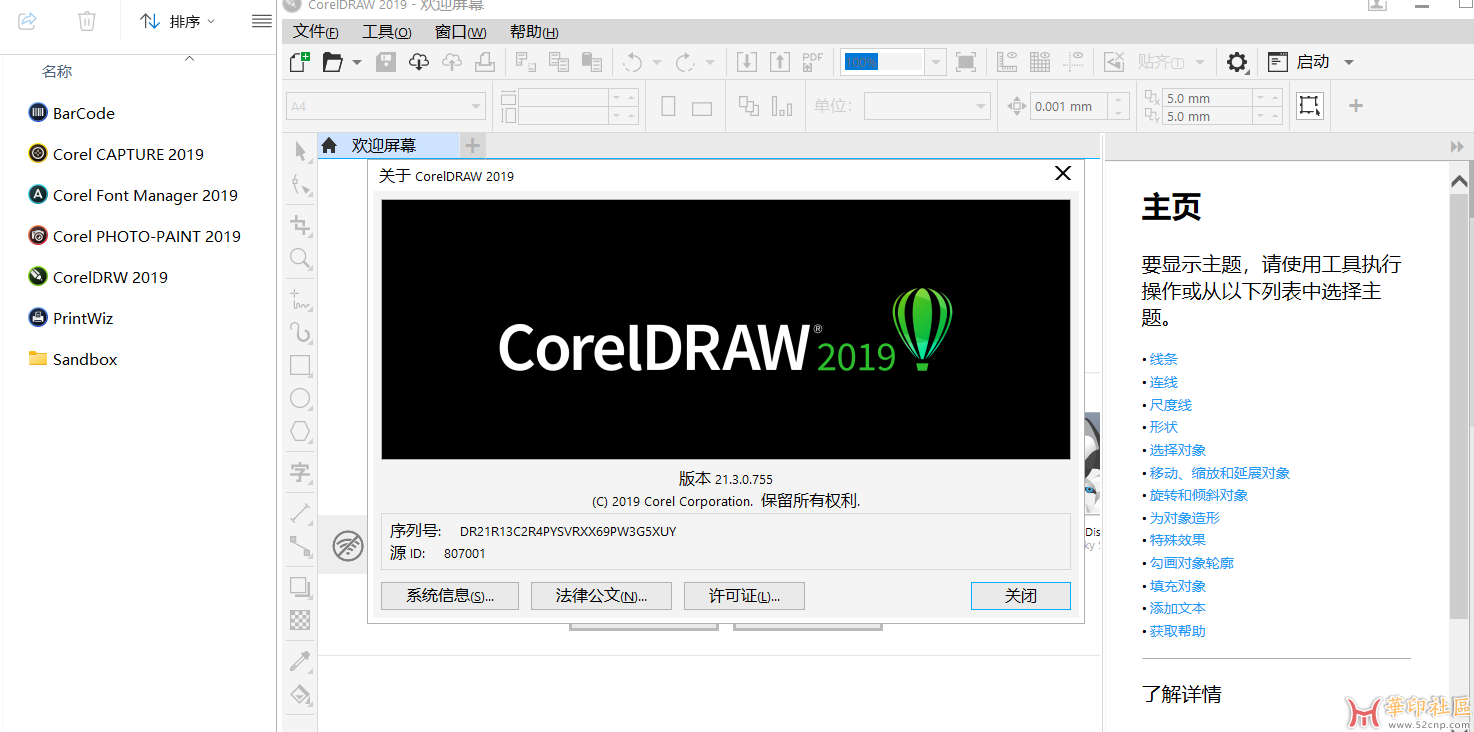Select the Transparency checkerboard tool
1474x732 pixels.
pos(301,619)
